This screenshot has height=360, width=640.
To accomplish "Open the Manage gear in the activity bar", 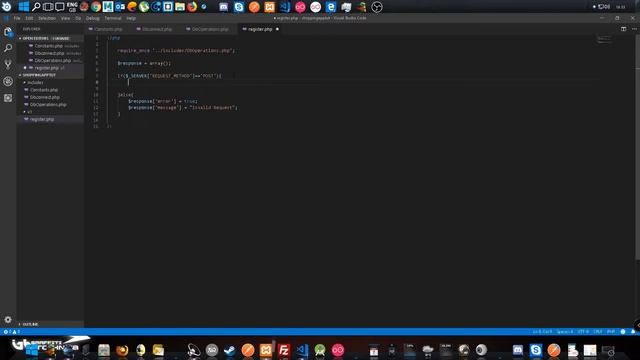I will (8, 320).
